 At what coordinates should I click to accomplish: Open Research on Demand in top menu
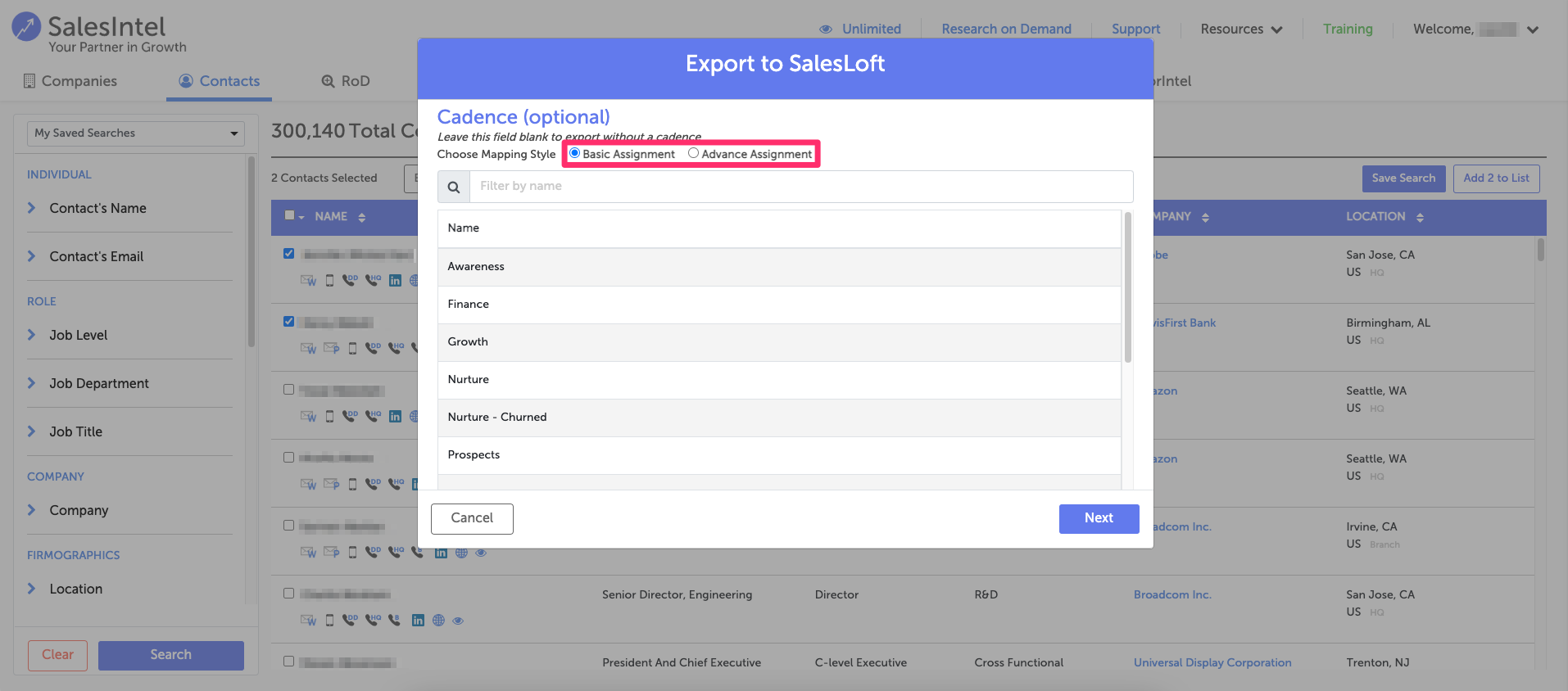click(1006, 29)
